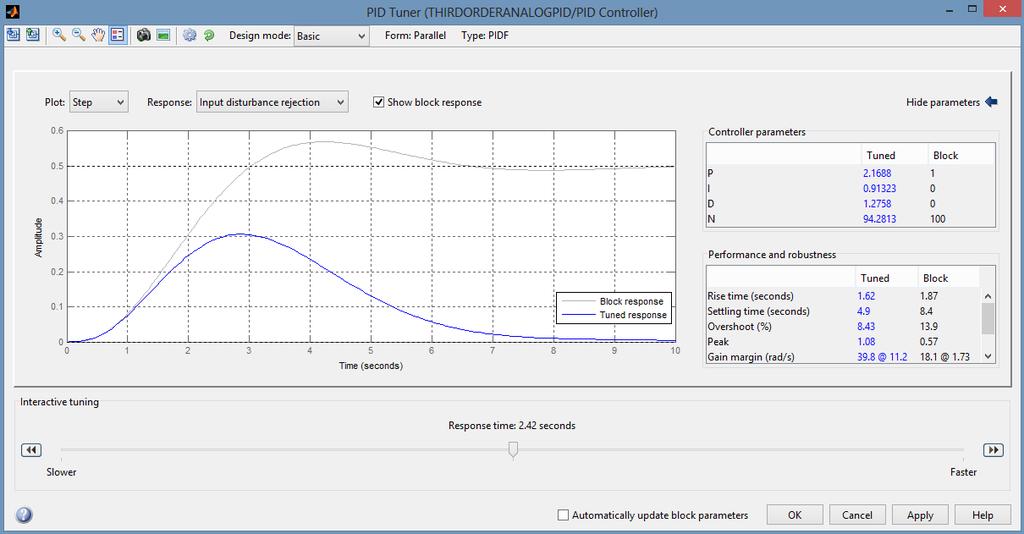This screenshot has height=534, width=1024.
Task: Click the response time slider handle
Action: coord(513,450)
